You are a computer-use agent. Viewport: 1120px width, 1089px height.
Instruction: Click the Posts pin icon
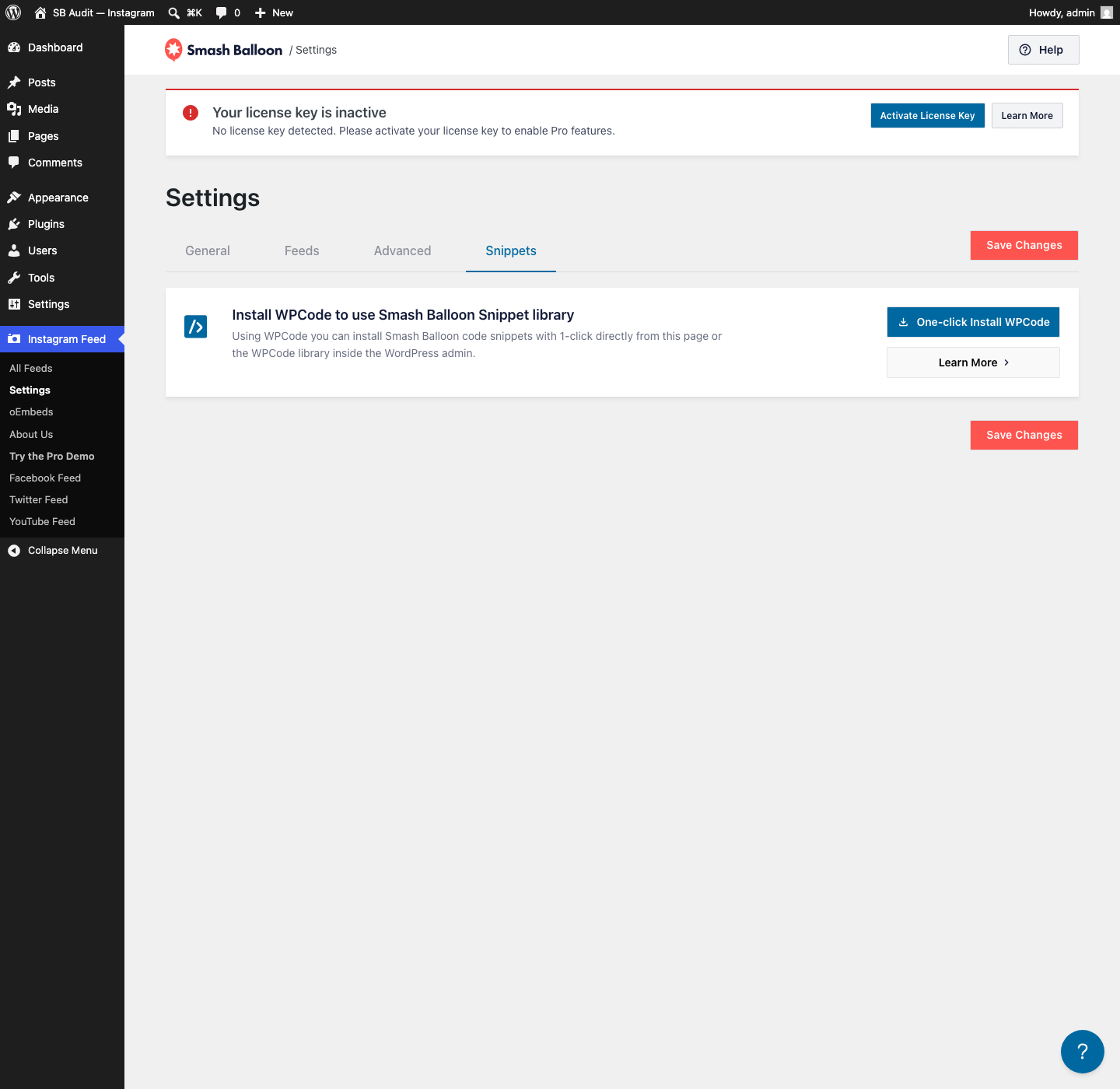click(14, 82)
